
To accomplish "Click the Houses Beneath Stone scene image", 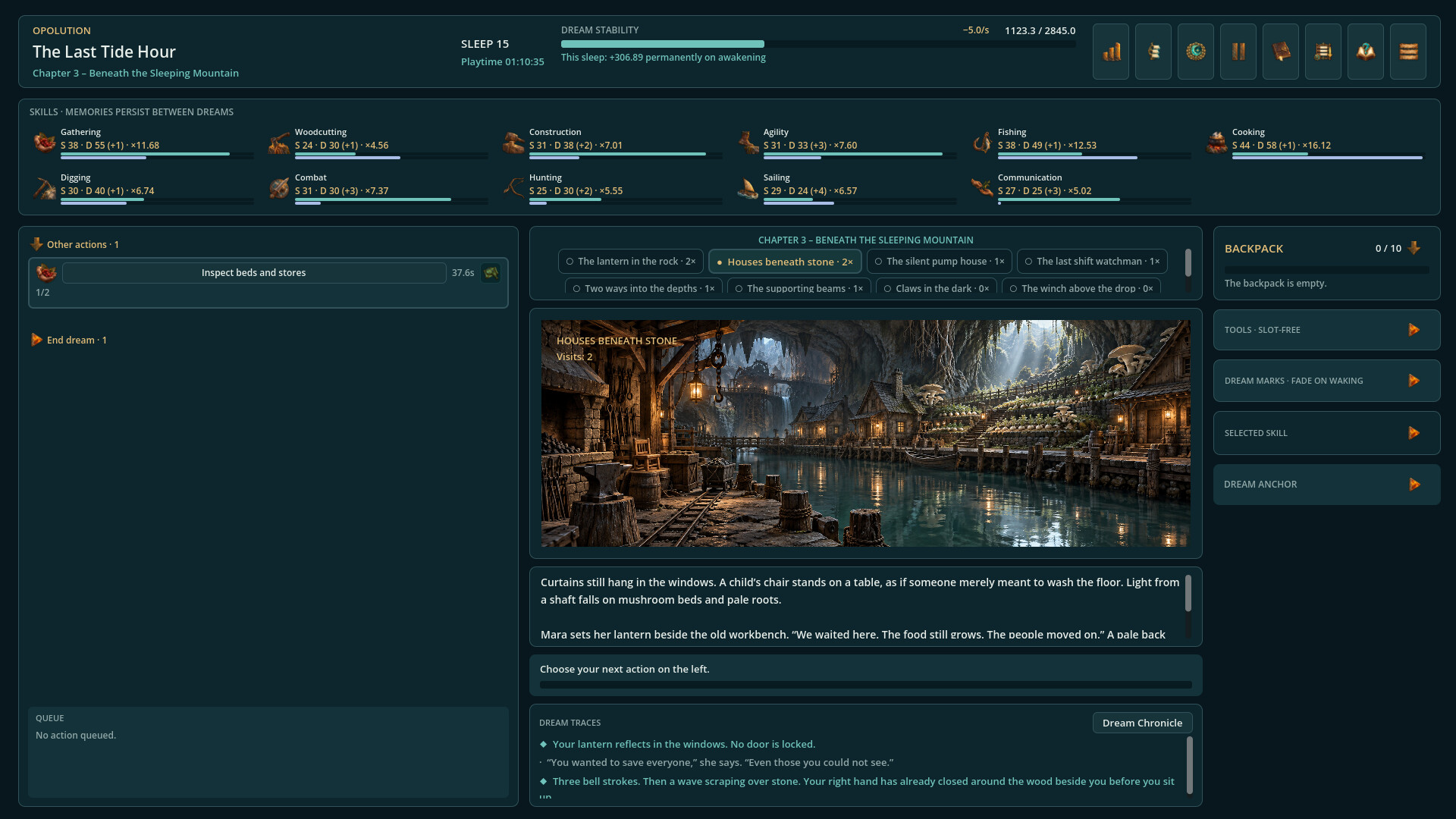I will coord(865,433).
